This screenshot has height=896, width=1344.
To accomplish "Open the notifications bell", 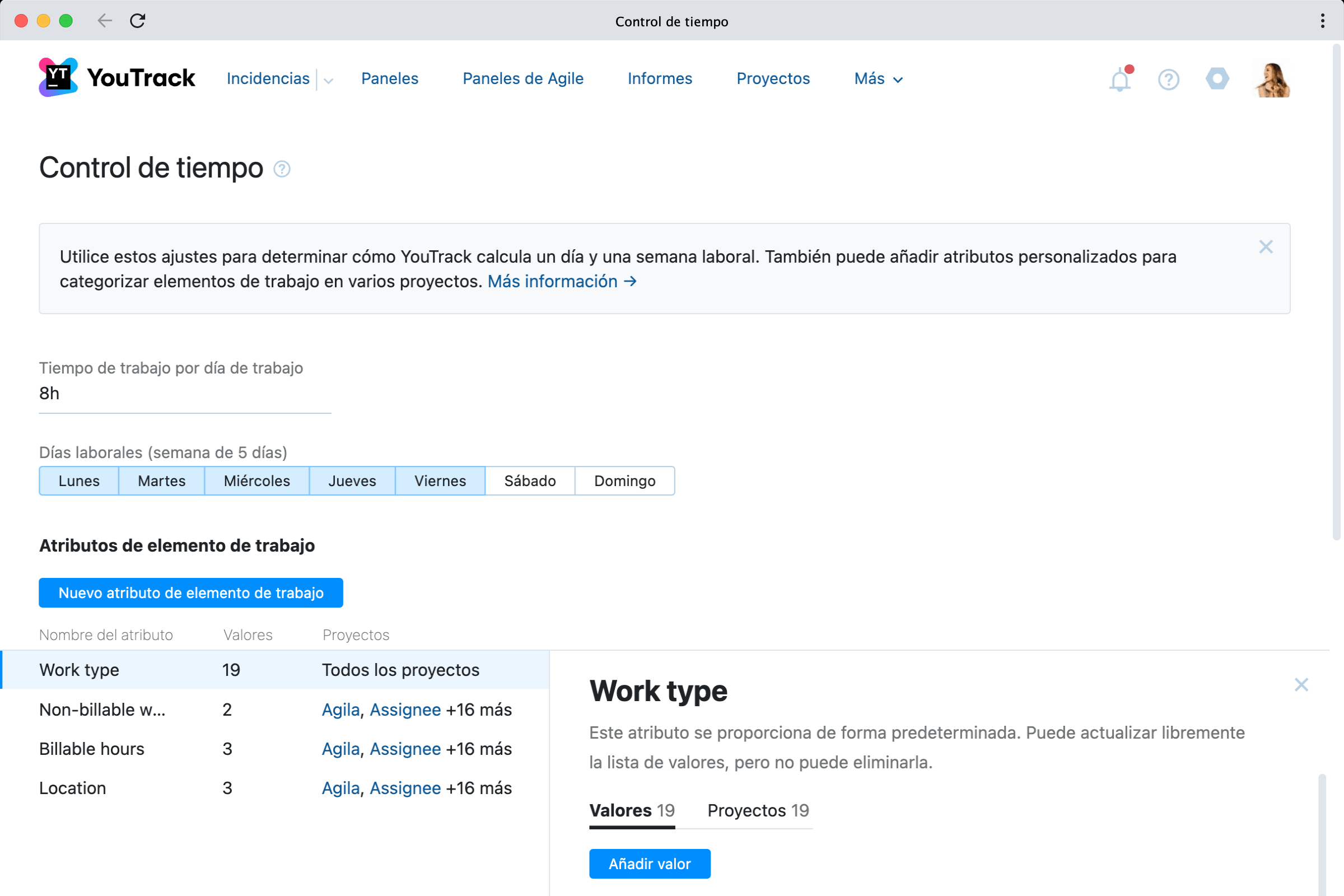I will (x=1119, y=79).
